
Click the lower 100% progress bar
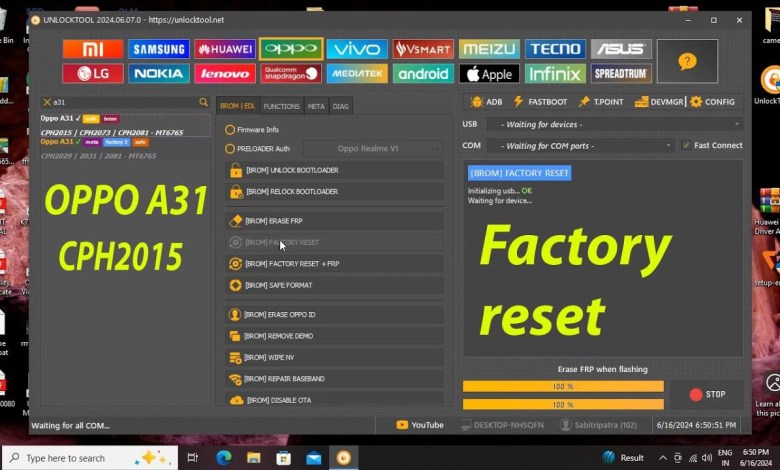pyautogui.click(x=563, y=404)
